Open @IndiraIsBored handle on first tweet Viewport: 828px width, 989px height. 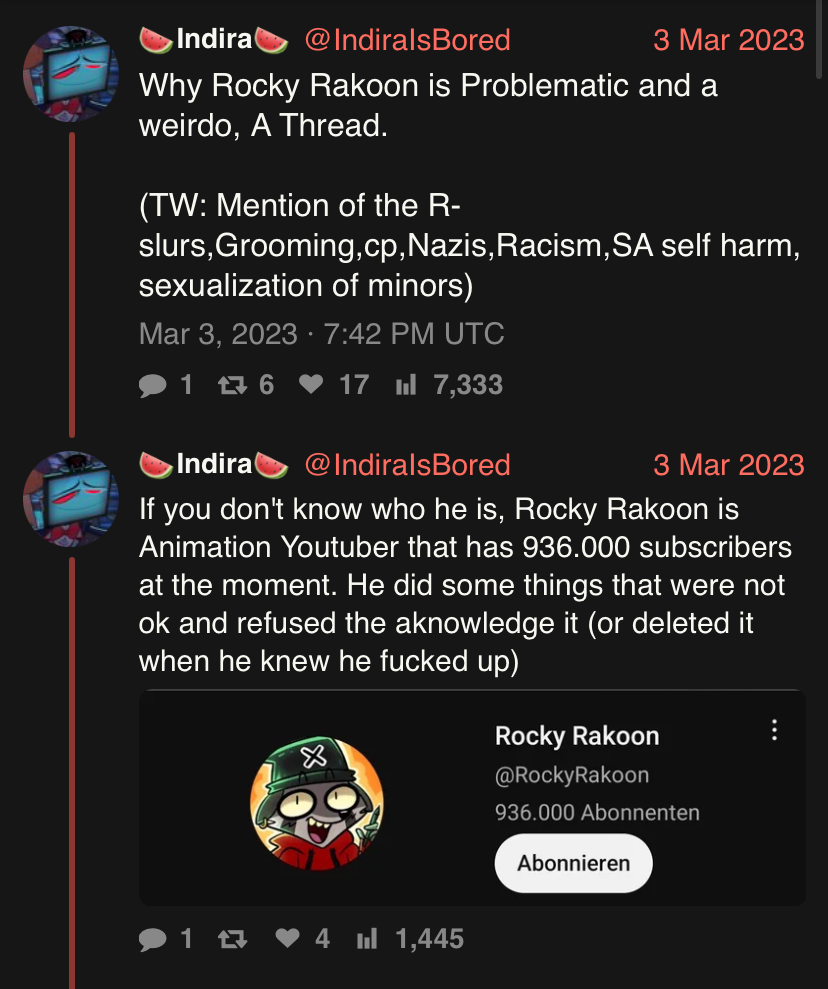click(x=407, y=40)
